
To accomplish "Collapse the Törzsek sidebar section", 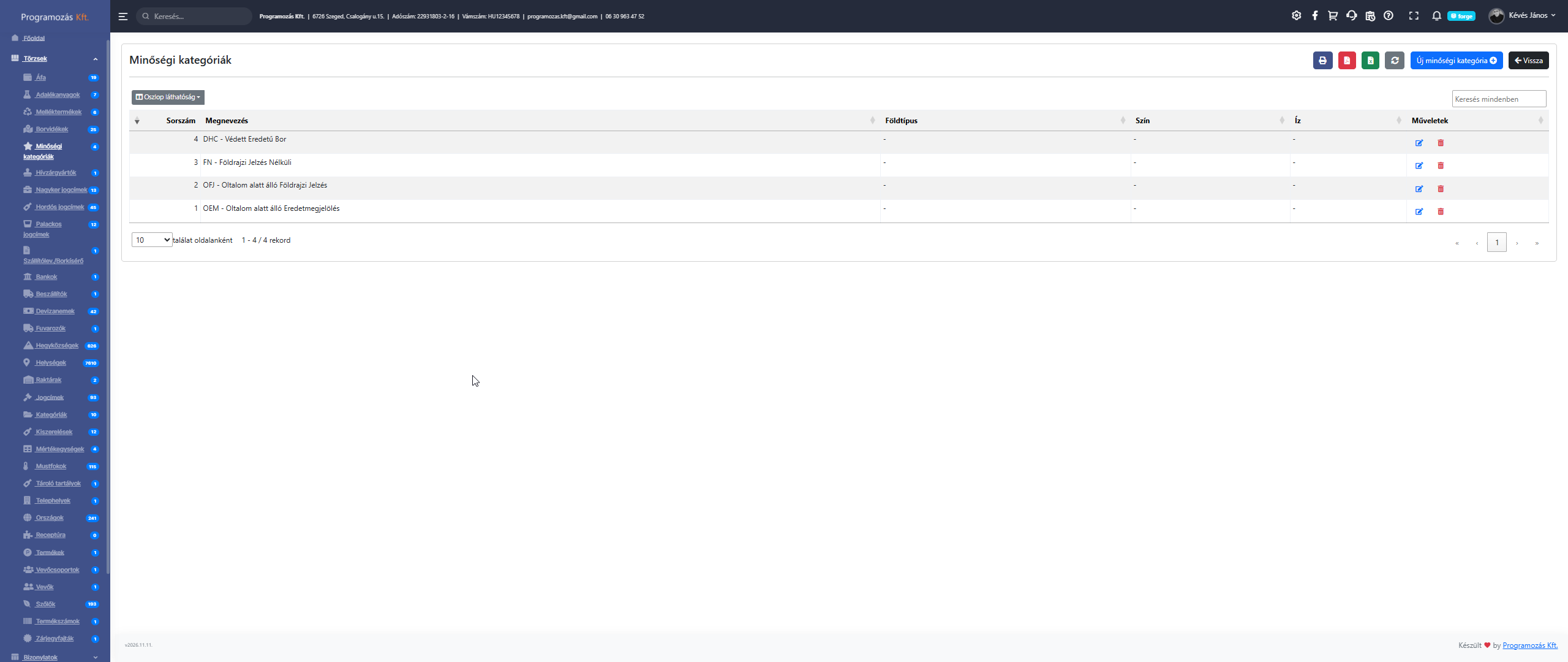I will tap(95, 59).
